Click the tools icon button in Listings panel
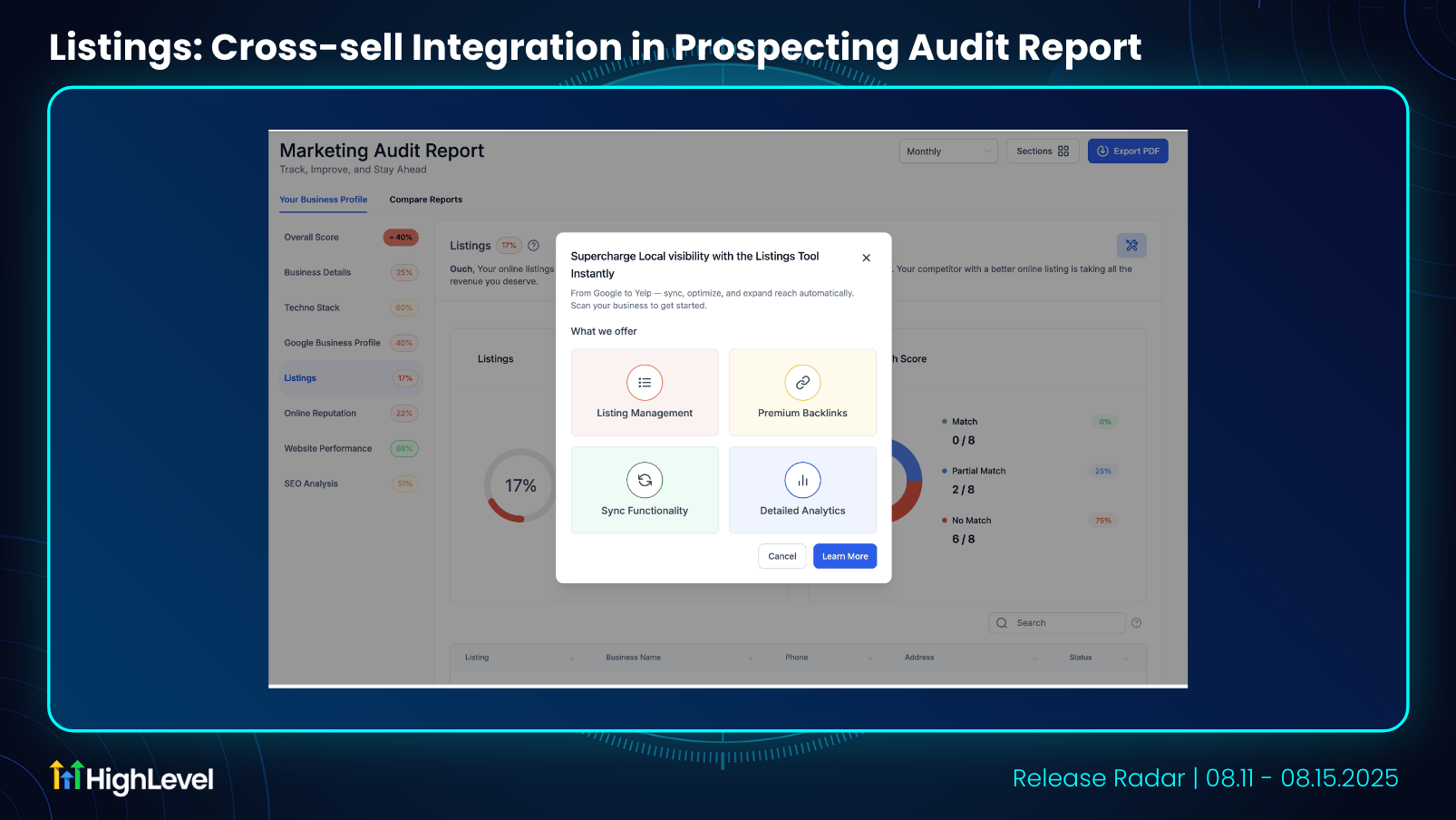Screen dimensions: 1456x820 point(1131,245)
